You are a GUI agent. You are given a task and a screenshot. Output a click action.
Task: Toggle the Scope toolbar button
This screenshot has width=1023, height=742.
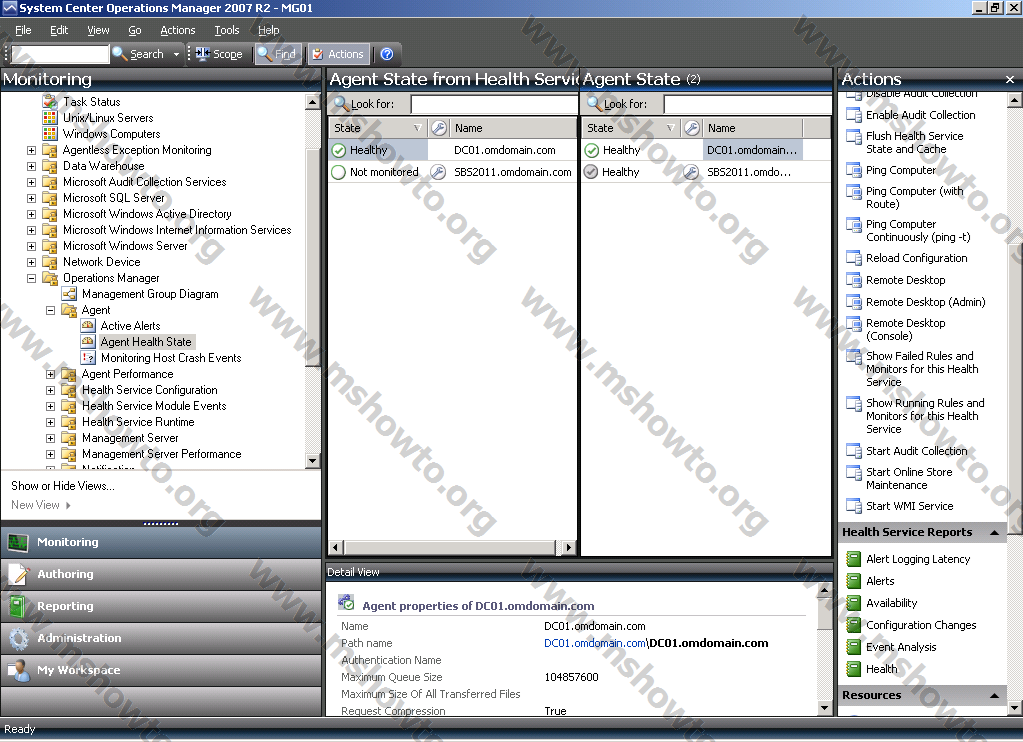(x=219, y=54)
